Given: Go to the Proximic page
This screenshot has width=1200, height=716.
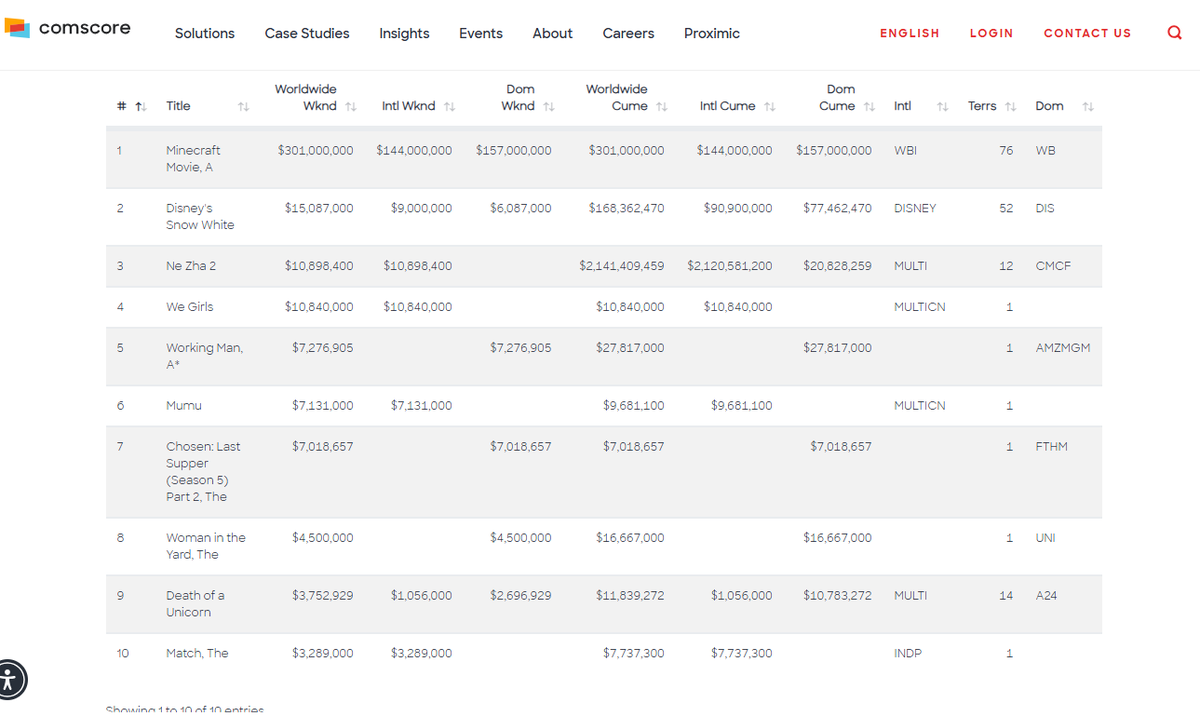Looking at the screenshot, I should point(712,33).
